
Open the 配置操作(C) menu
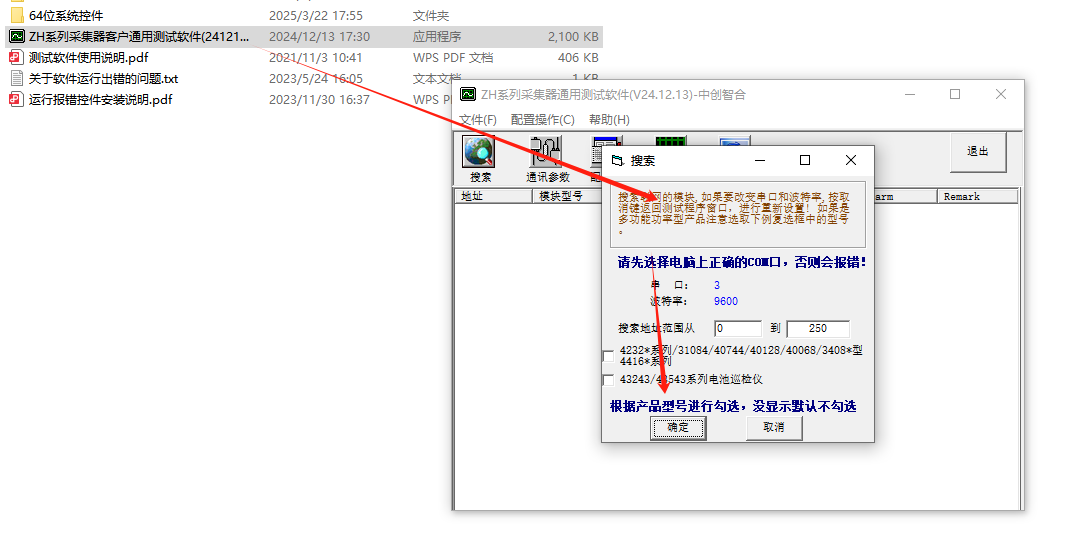click(542, 120)
